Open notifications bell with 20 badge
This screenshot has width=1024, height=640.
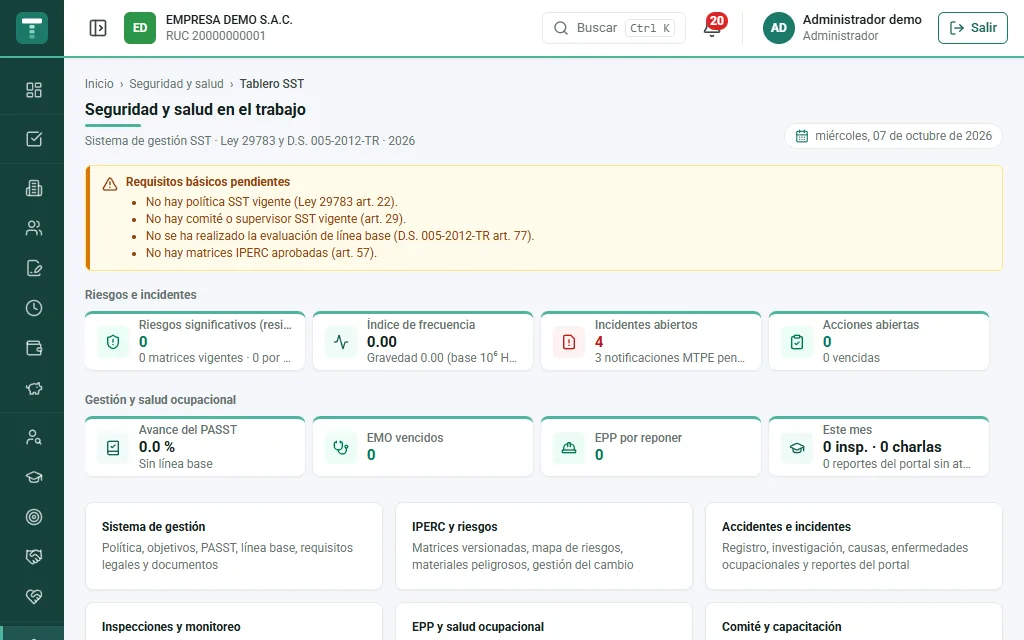(x=712, y=27)
